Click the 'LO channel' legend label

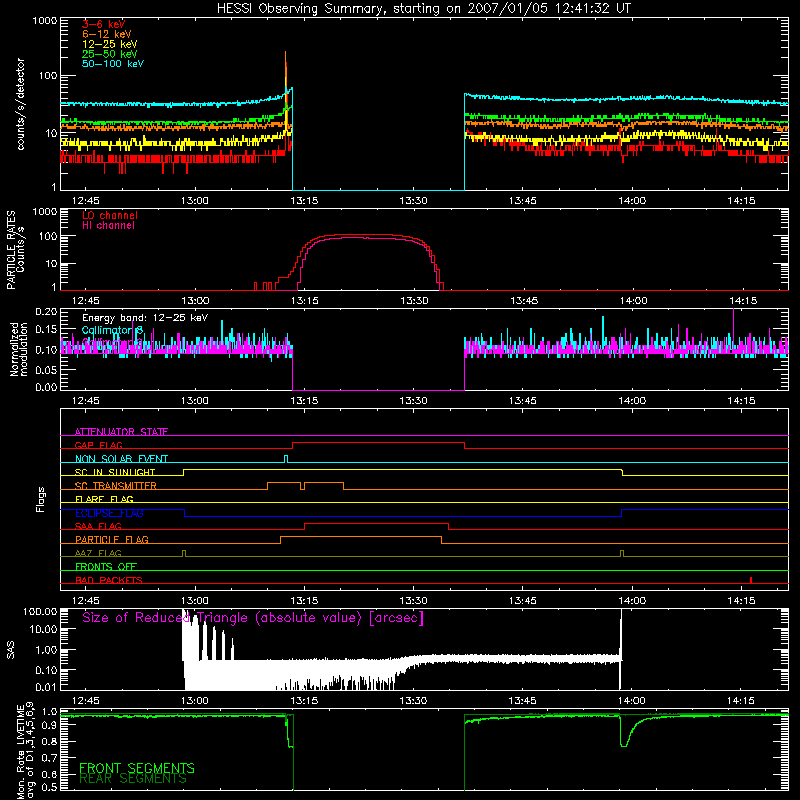pyautogui.click(x=110, y=215)
